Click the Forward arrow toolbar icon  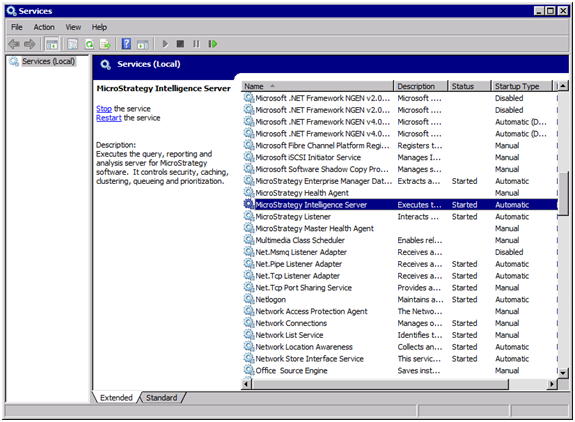point(30,44)
